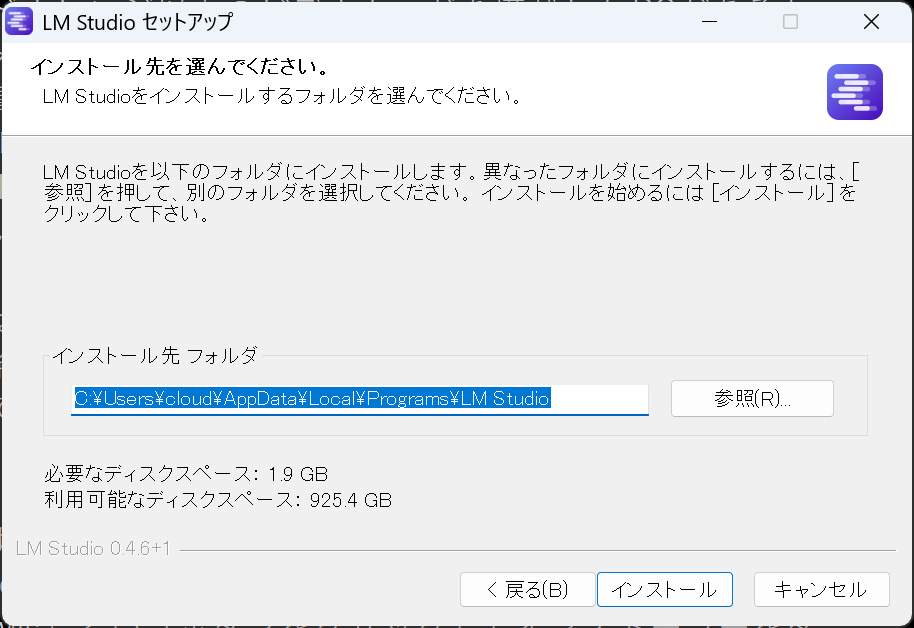Open the folder browser with 参照(R) button
Image resolution: width=914 pixels, height=628 pixels.
pyautogui.click(x=751, y=398)
